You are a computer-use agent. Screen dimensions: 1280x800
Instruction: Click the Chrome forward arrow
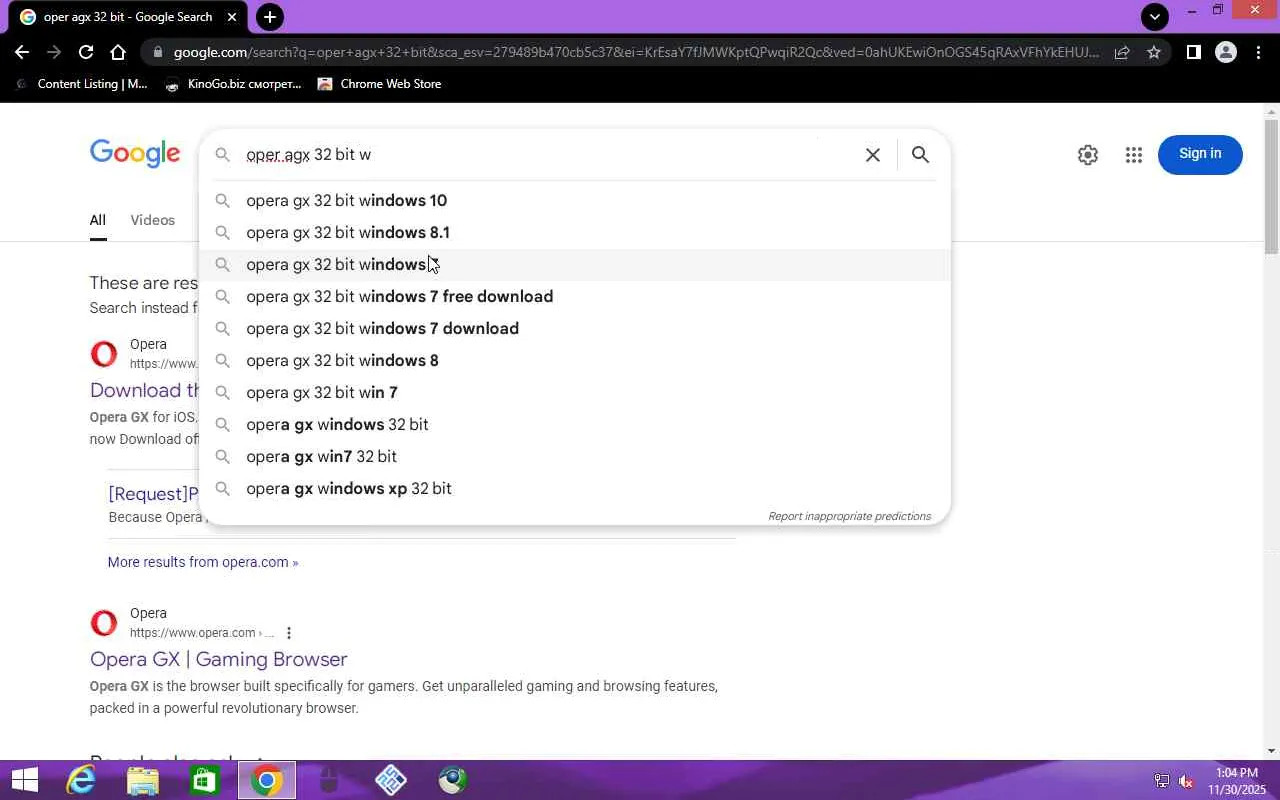[x=54, y=52]
